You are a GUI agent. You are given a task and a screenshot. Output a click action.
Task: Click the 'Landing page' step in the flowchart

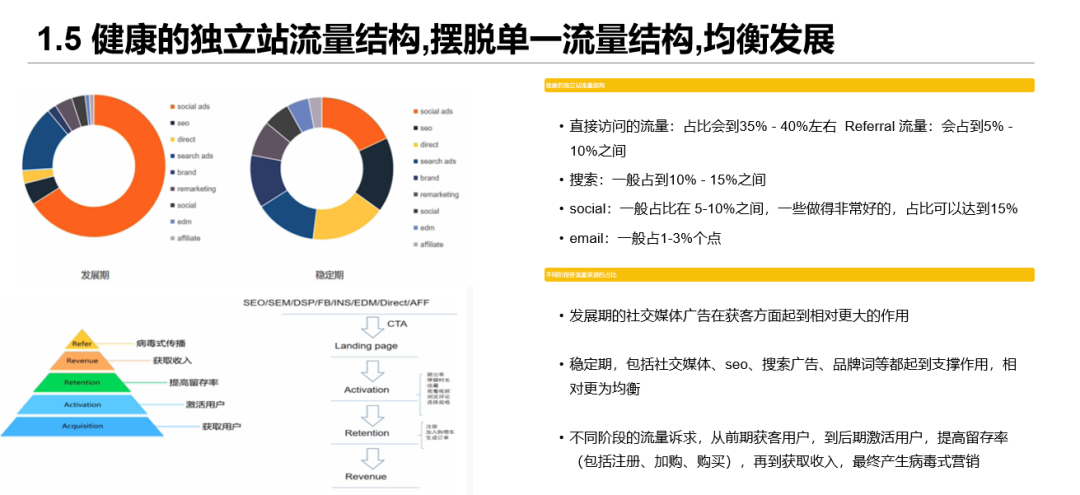point(366,346)
